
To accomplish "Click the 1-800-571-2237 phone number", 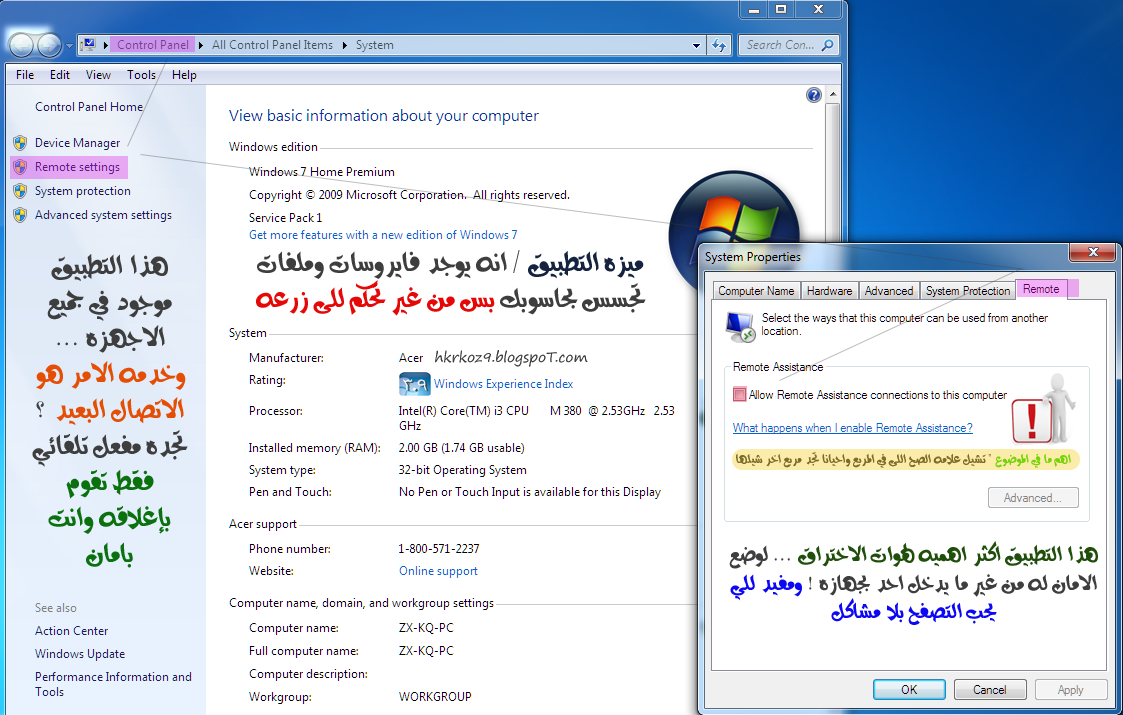I will click(439, 549).
